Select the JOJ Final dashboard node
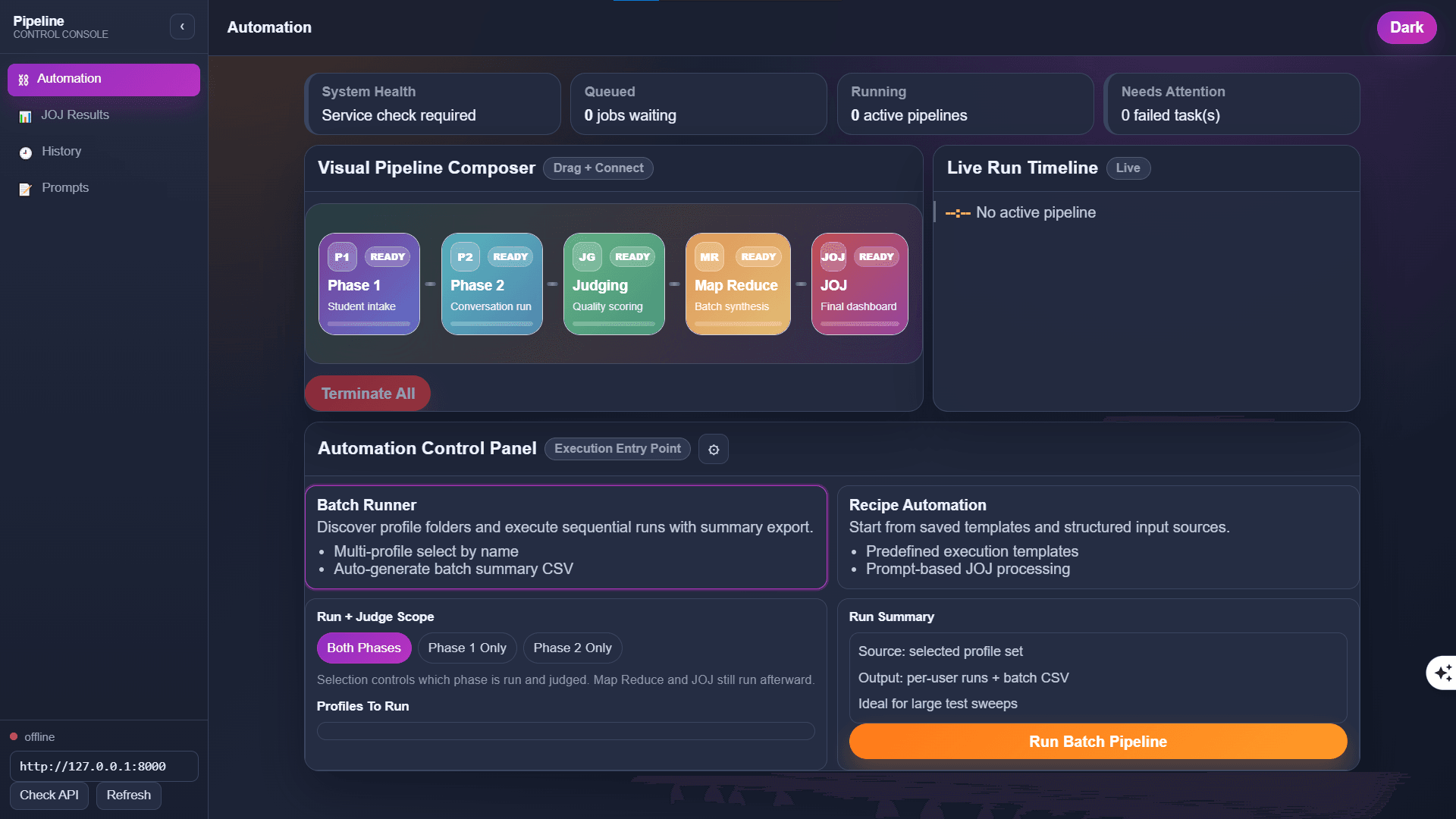1456x819 pixels. tap(860, 284)
